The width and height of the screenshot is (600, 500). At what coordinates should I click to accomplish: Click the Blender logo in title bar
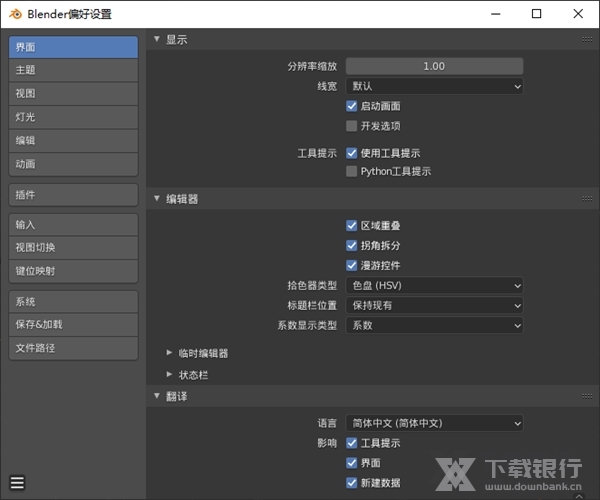(15, 14)
